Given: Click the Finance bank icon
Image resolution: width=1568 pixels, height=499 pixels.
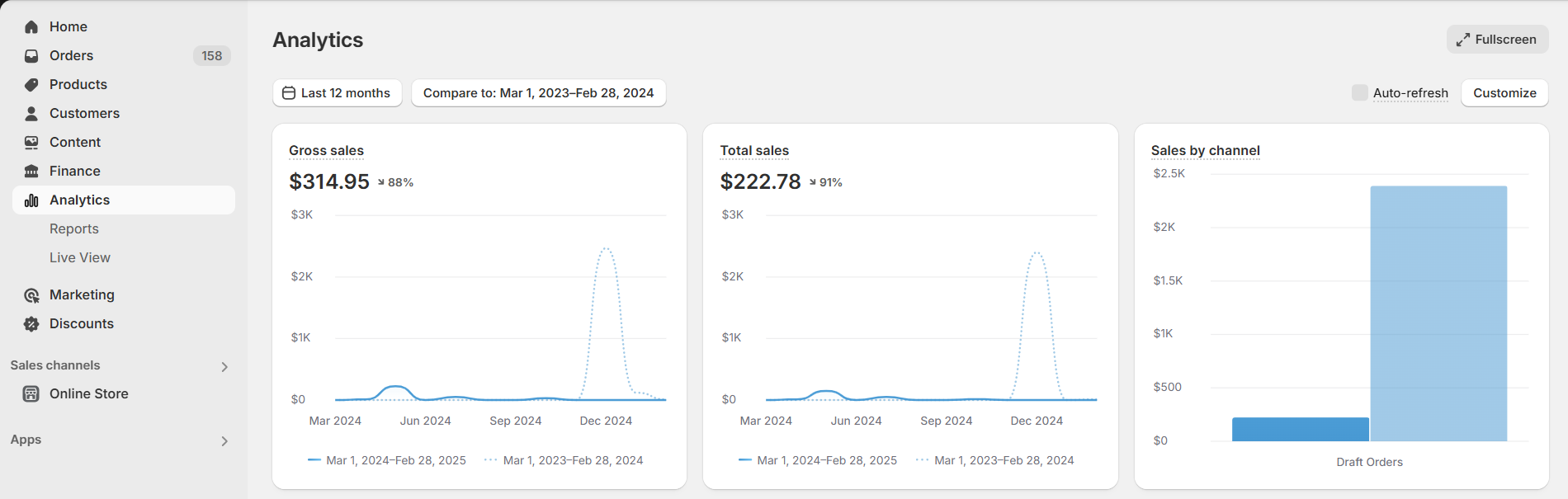Looking at the screenshot, I should pos(31,172).
